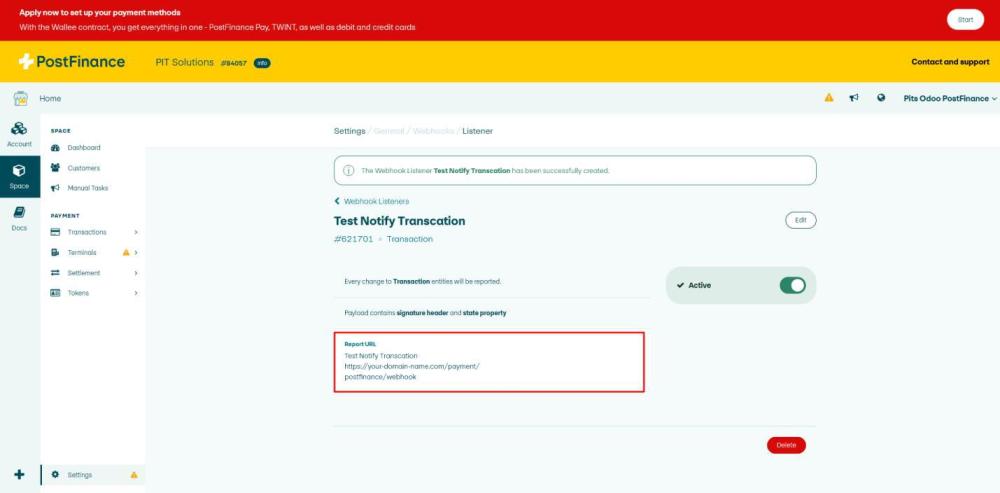The width and height of the screenshot is (1000, 493).
Task: Open Manual Tasks in the Space menu
Action: (x=87, y=188)
